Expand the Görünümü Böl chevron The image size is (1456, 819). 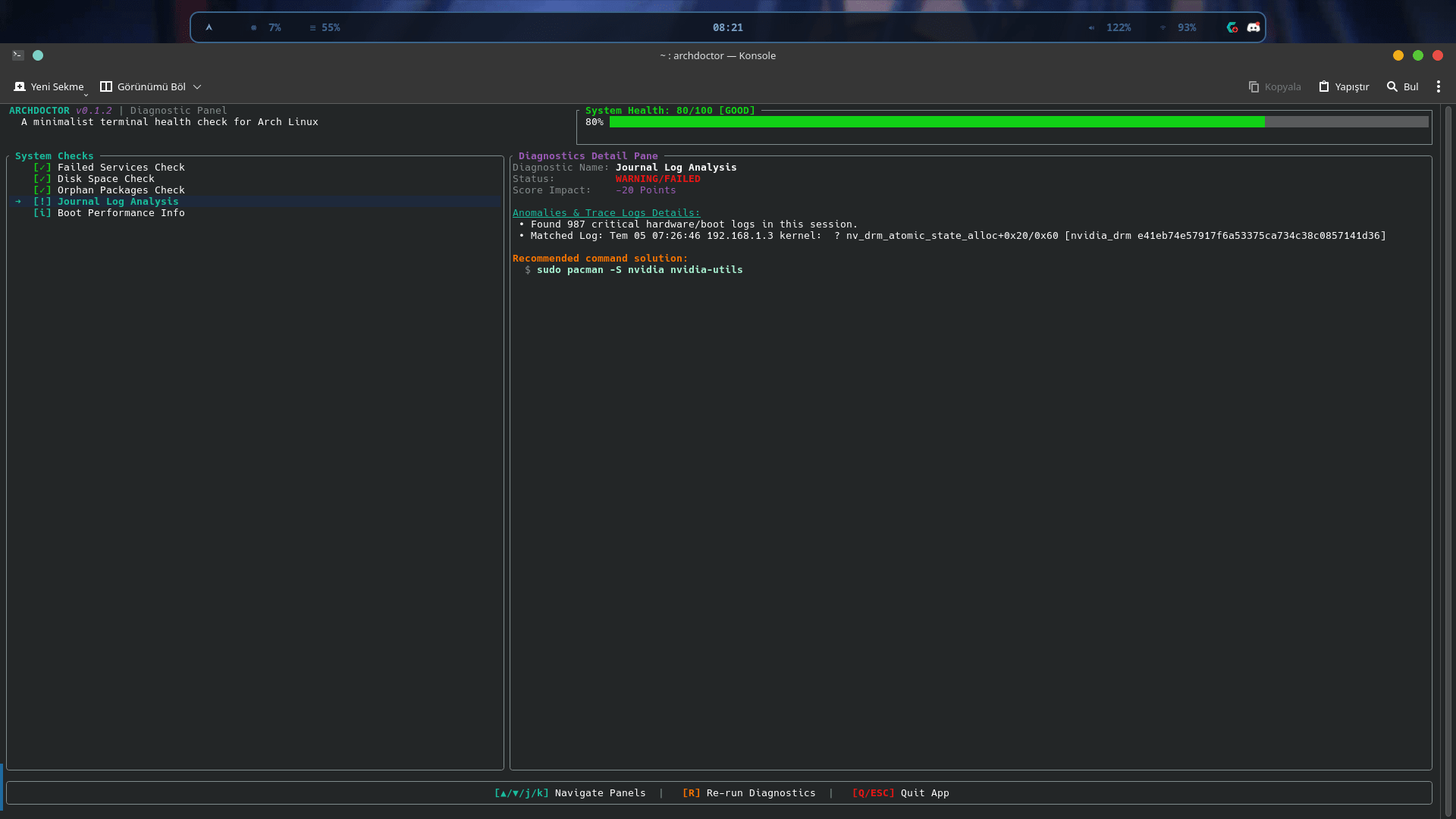[197, 86]
